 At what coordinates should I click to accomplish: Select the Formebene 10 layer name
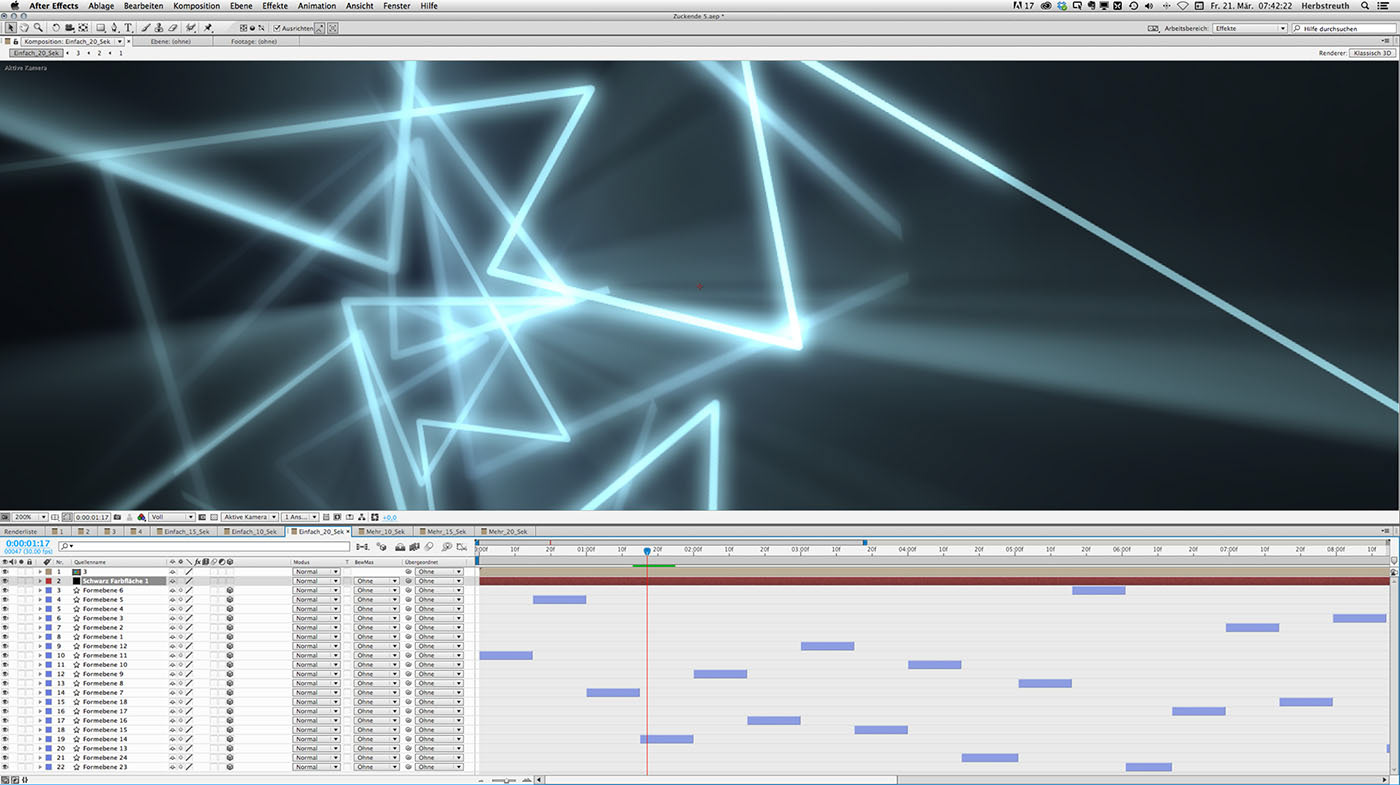(105, 664)
